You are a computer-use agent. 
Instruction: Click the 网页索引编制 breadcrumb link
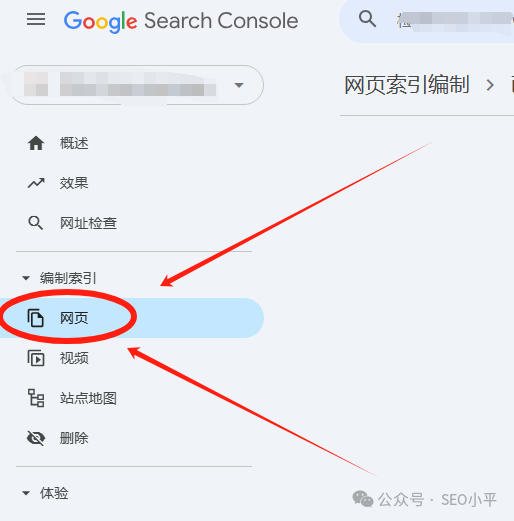coord(407,85)
